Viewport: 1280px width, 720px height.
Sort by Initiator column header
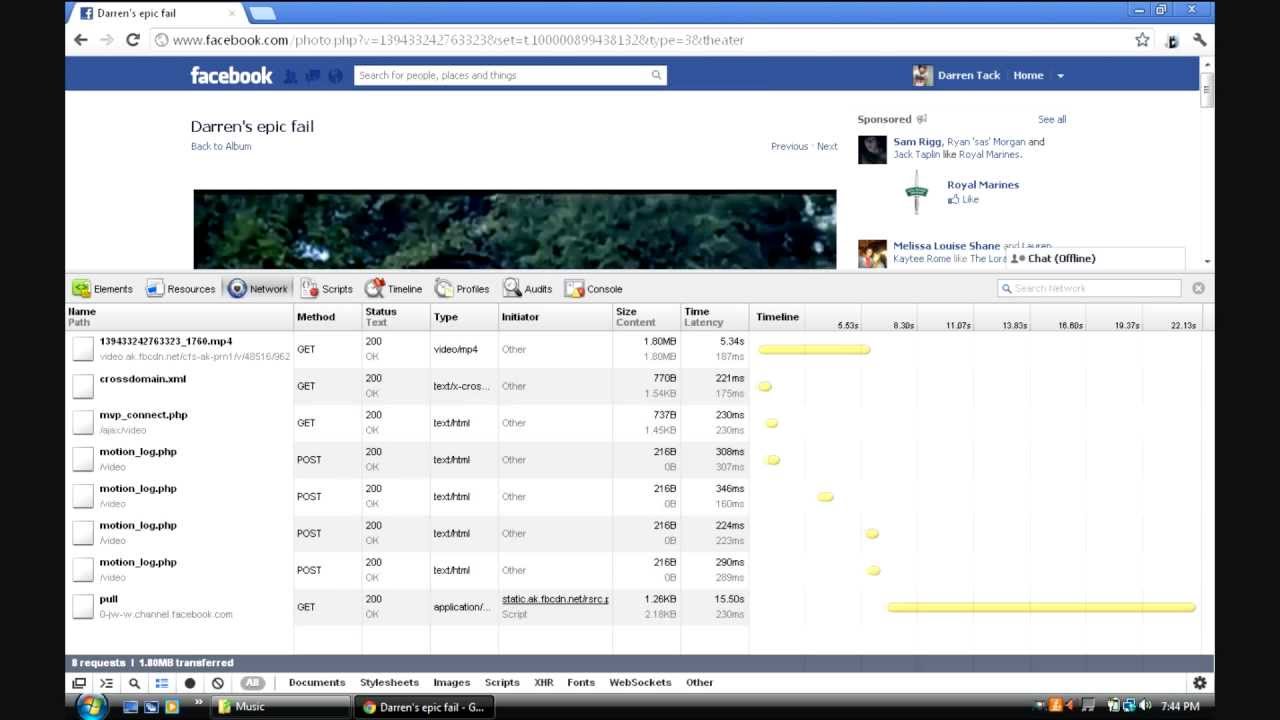pyautogui.click(x=555, y=317)
